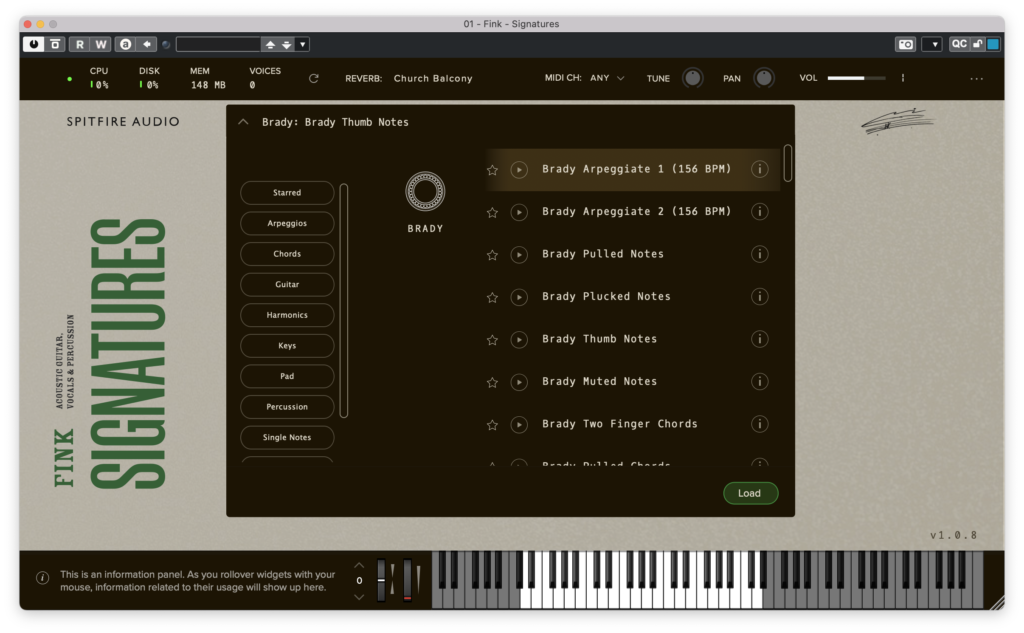Viewport: 1024px width, 633px height.
Task: Filter presets by Chords
Action: [x=287, y=254]
